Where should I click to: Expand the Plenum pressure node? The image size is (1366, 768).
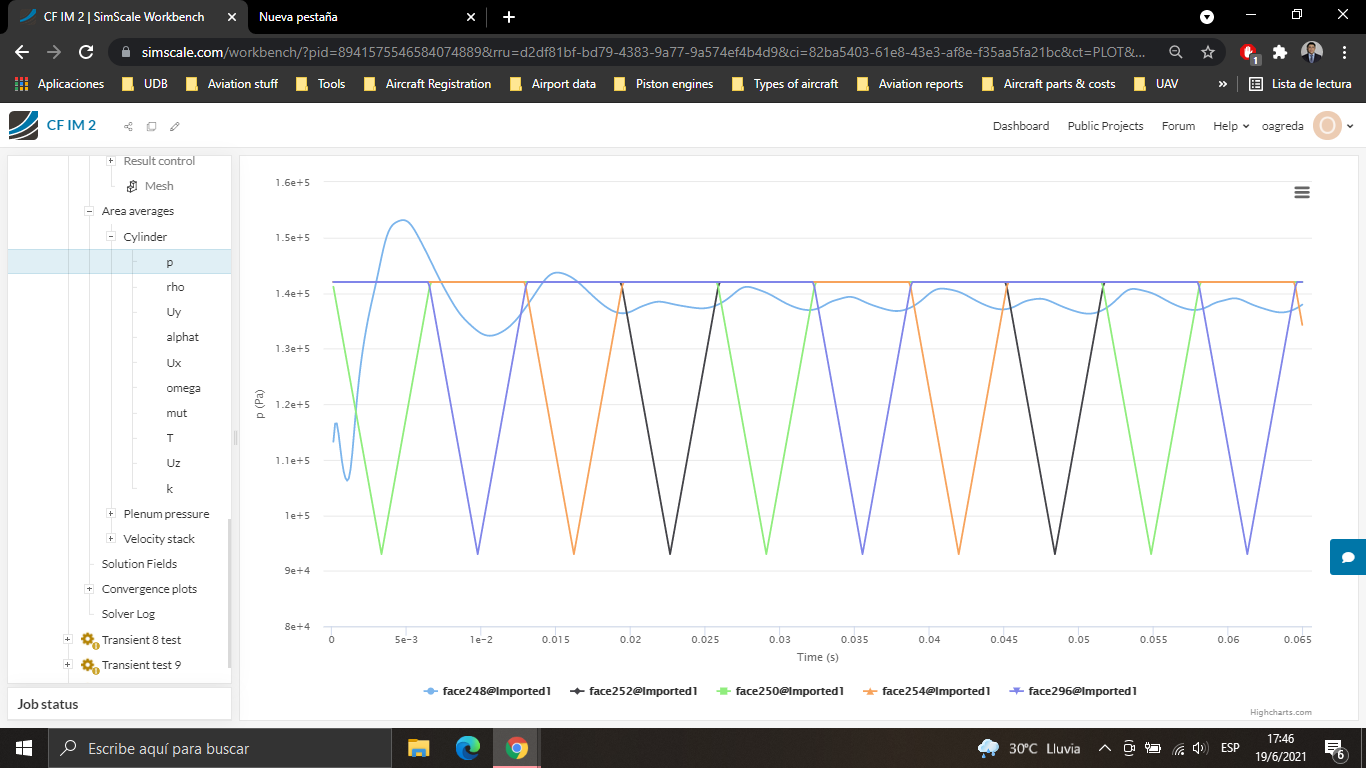[111, 514]
